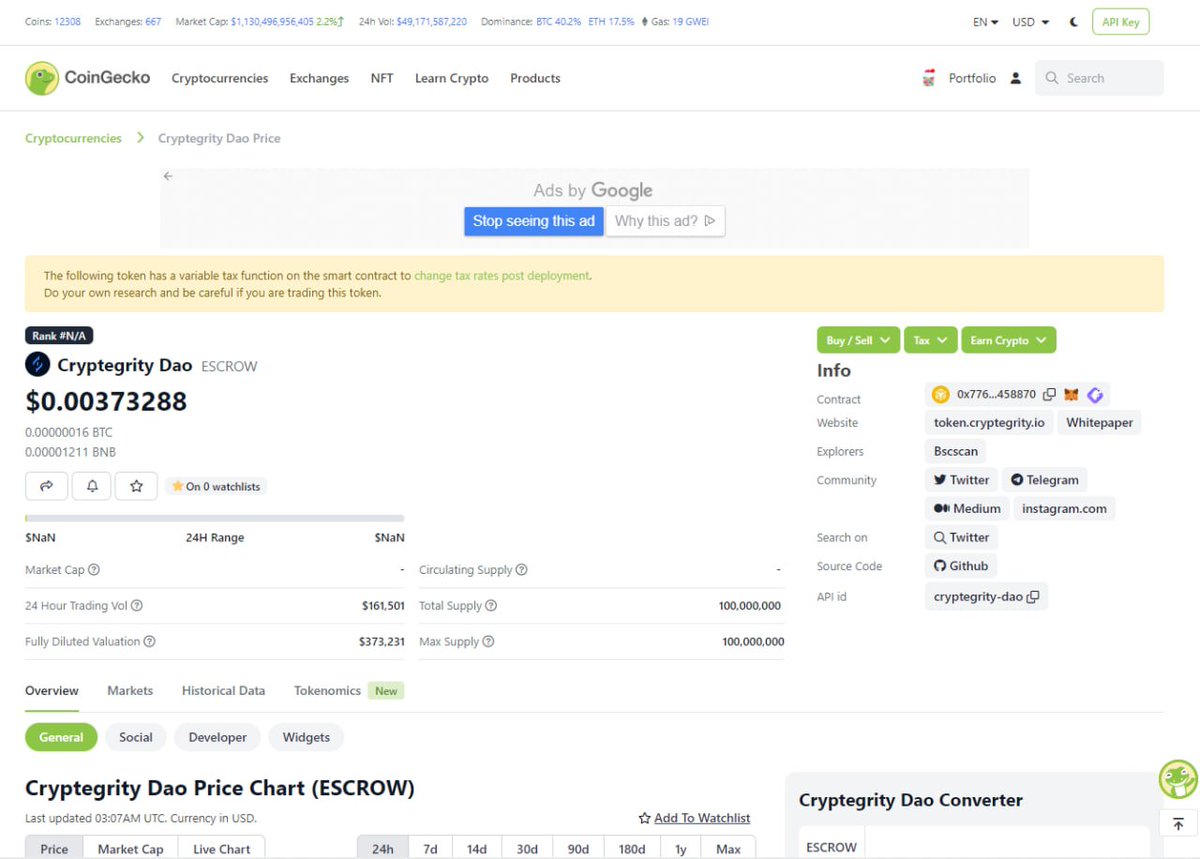Select the Developer pill
This screenshot has width=1200, height=859.
pyautogui.click(x=218, y=737)
